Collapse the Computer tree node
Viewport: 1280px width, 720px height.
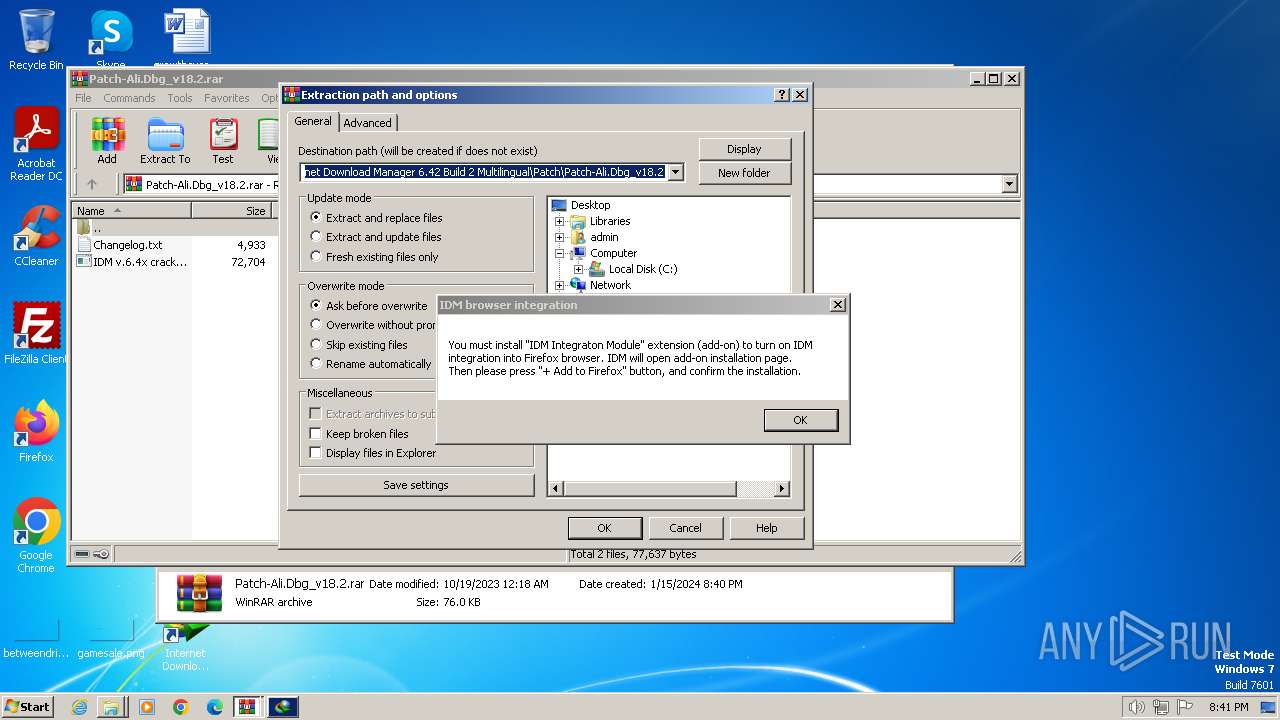pyautogui.click(x=560, y=253)
